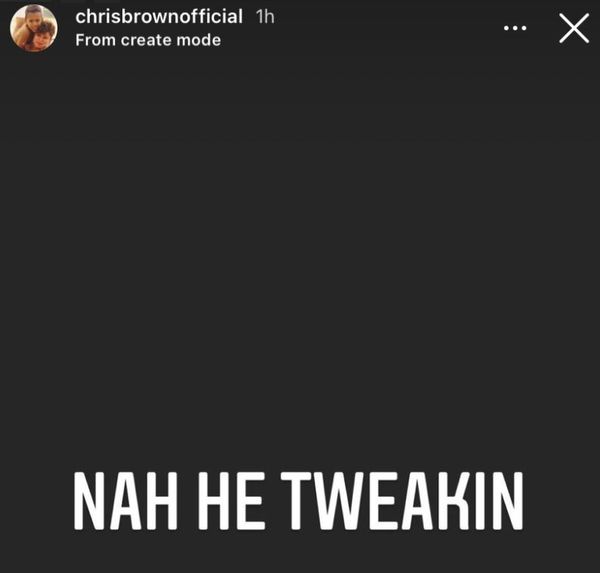
Task: Dismiss the story viewer using the cross
Action: [574, 28]
